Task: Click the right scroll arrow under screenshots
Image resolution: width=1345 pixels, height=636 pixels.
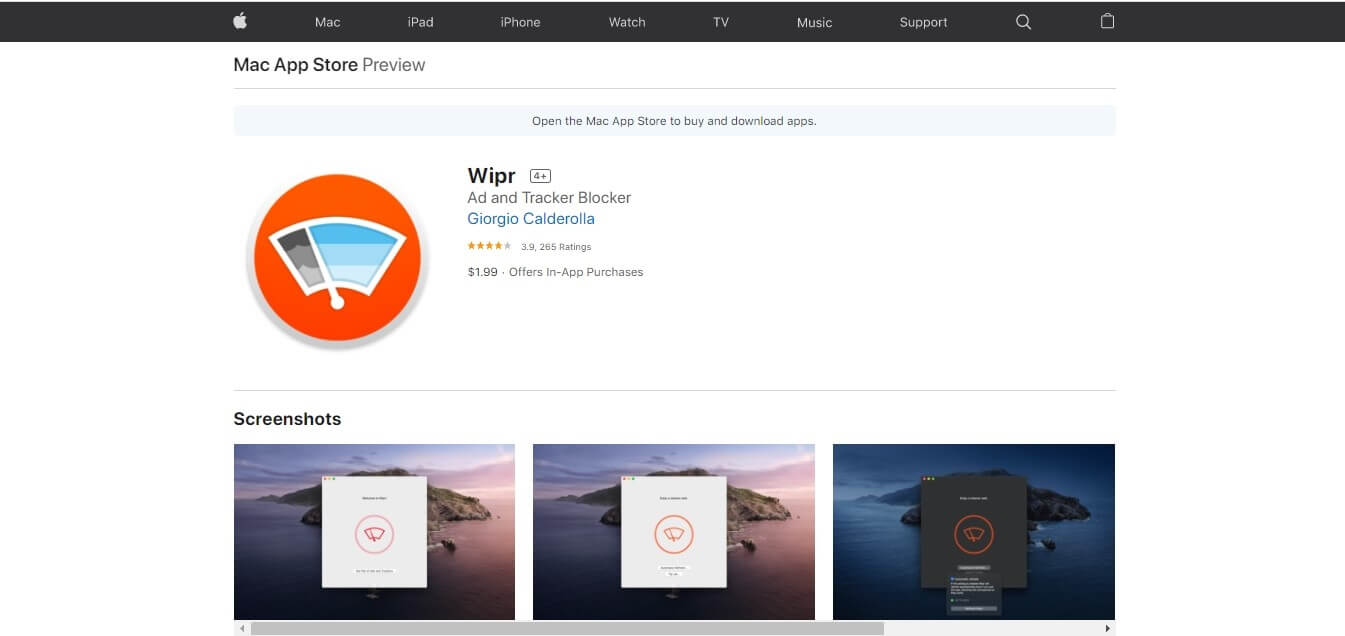Action: (x=1107, y=629)
